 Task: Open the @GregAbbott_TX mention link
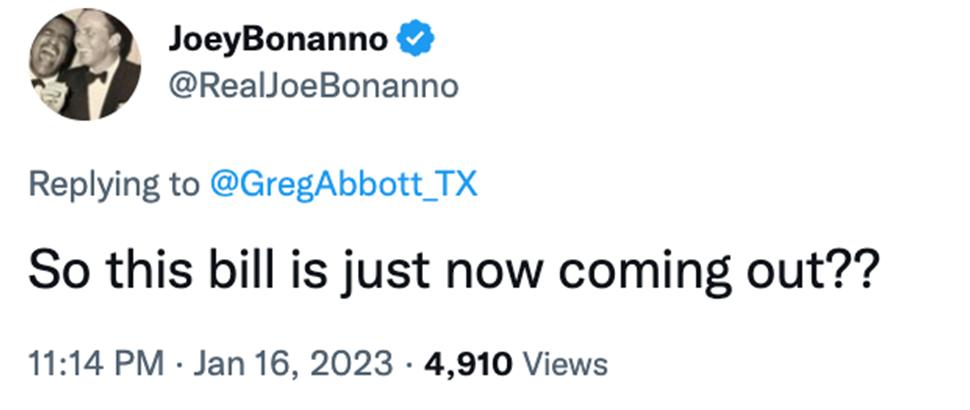coord(341,184)
